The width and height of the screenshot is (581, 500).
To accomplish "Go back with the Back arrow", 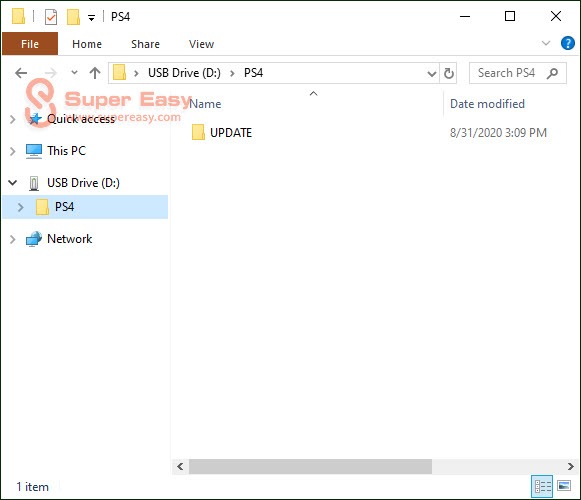I will tap(21, 73).
